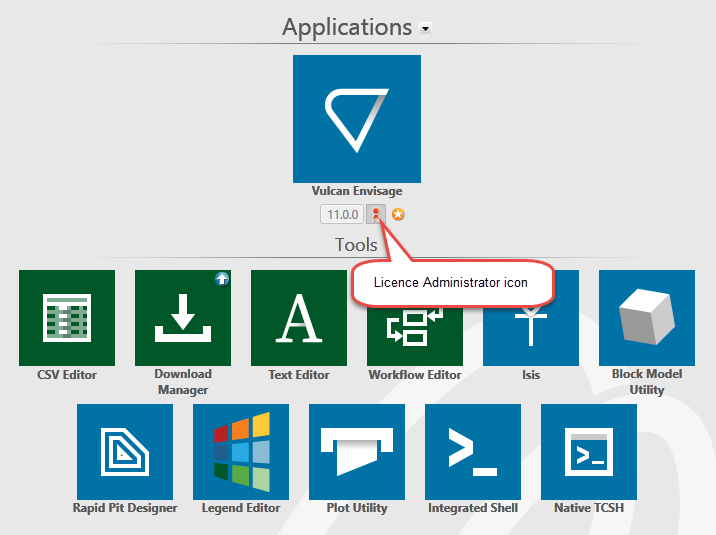716x535 pixels.
Task: Launch the Native TCSH tile
Action: pyautogui.click(x=589, y=451)
